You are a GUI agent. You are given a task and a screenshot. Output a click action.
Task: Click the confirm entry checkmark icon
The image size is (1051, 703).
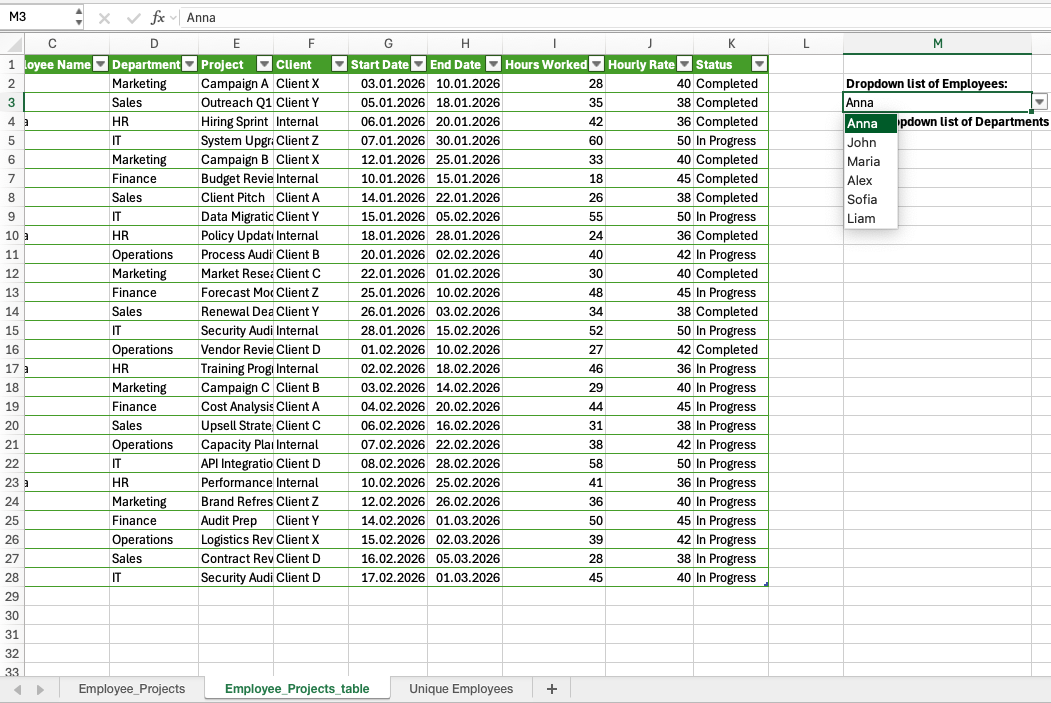(133, 18)
